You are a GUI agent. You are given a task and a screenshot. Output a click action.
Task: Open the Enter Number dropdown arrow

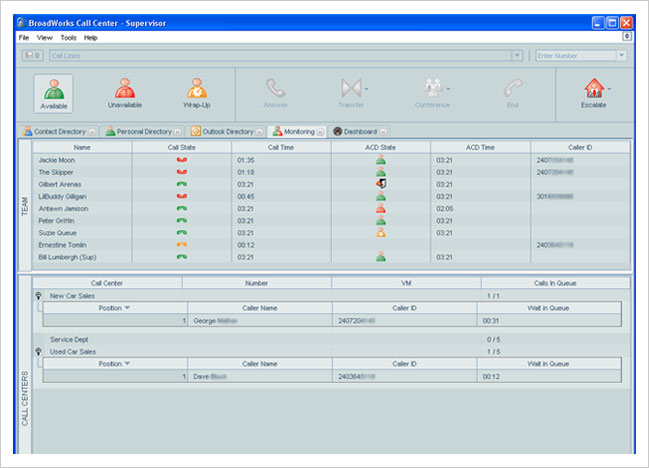(x=621, y=56)
